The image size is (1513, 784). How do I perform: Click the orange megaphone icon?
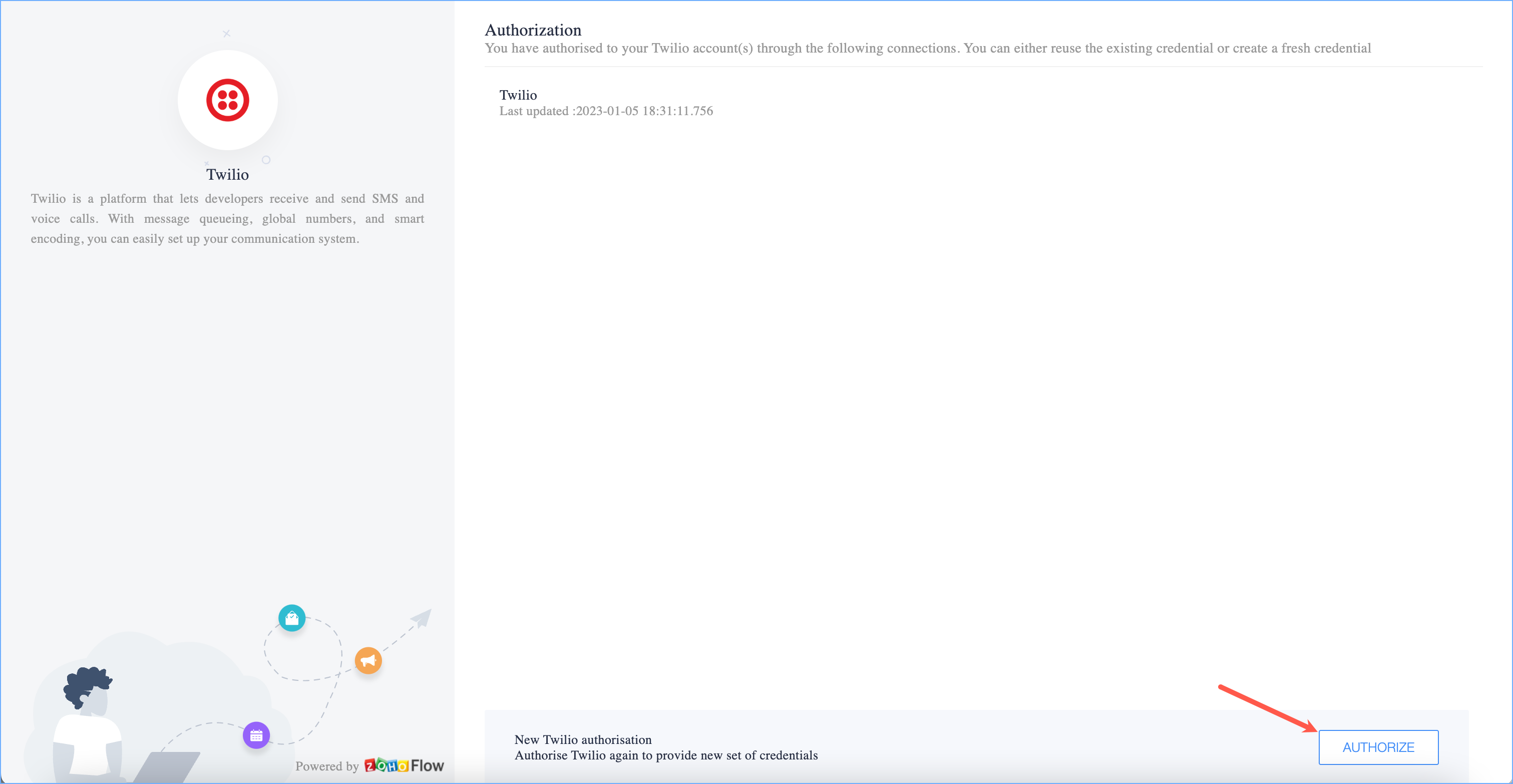(368, 661)
